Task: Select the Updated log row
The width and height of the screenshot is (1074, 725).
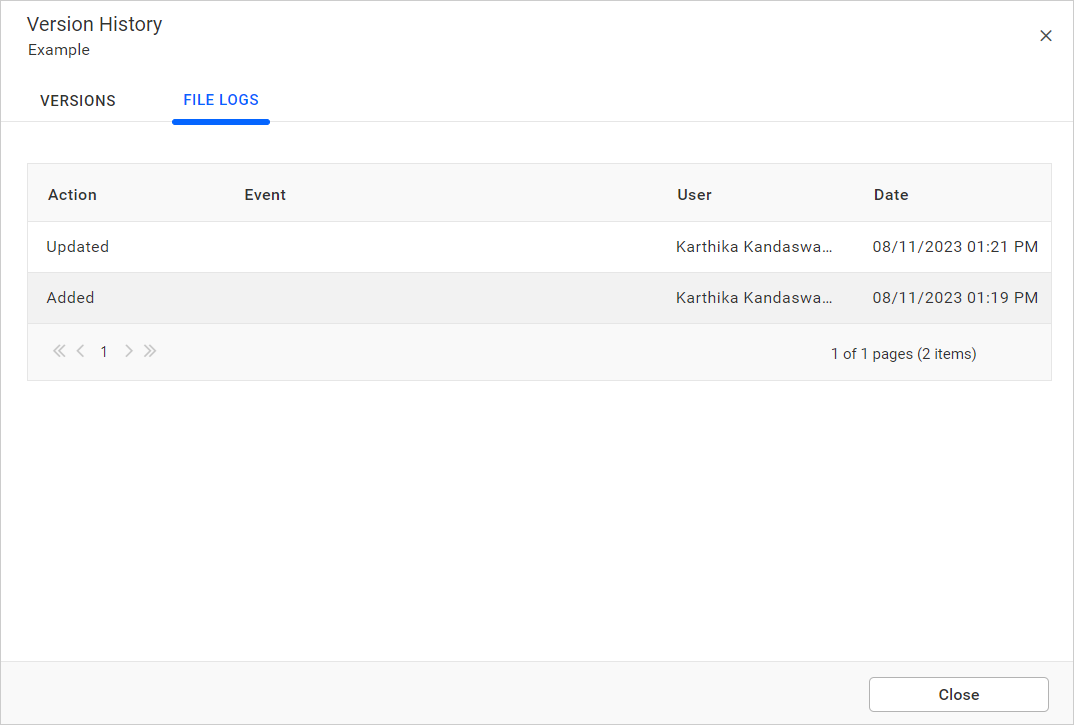Action: click(x=78, y=247)
